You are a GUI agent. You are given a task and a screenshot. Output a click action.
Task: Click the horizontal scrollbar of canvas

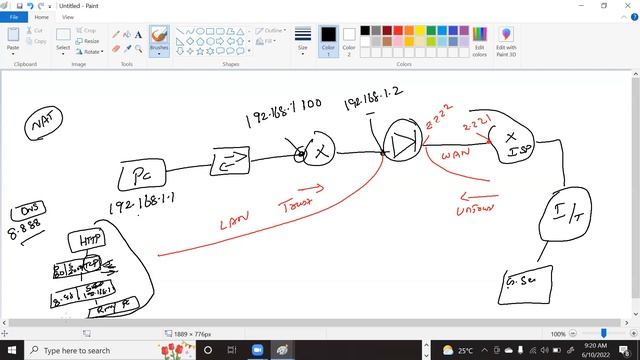[x=314, y=322]
